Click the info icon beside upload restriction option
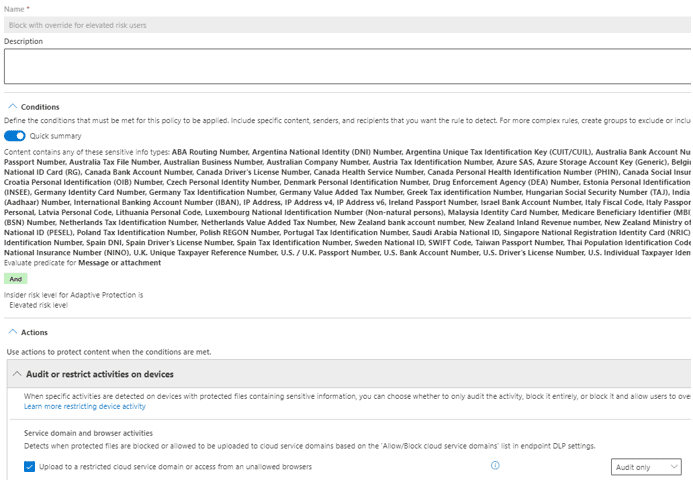 (495, 465)
